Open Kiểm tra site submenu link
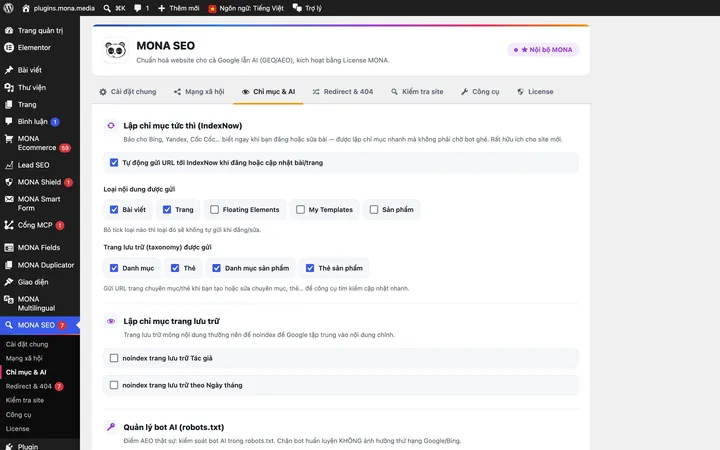Viewport: 720px width, 450px height. [25, 400]
